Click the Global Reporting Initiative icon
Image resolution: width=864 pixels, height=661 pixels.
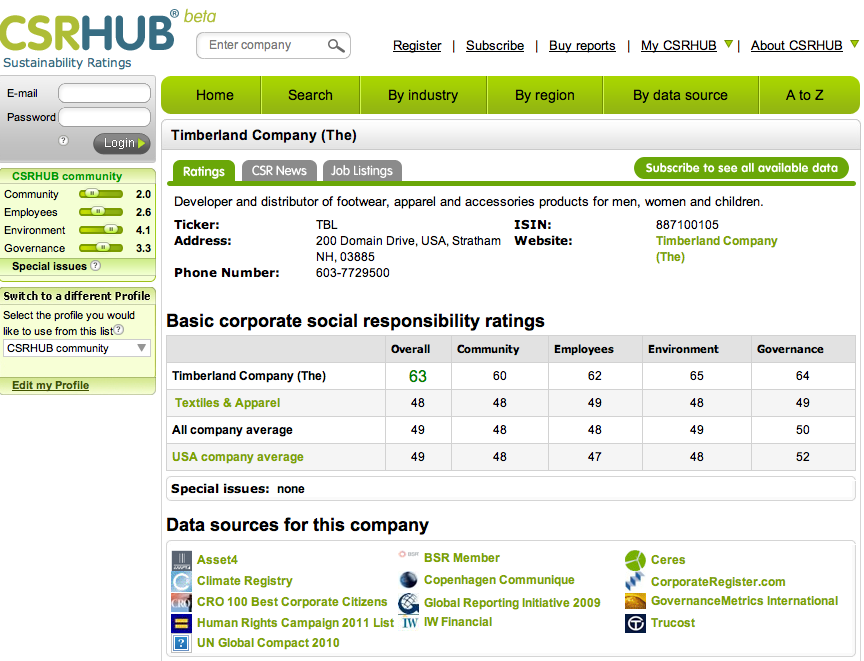[x=408, y=603]
